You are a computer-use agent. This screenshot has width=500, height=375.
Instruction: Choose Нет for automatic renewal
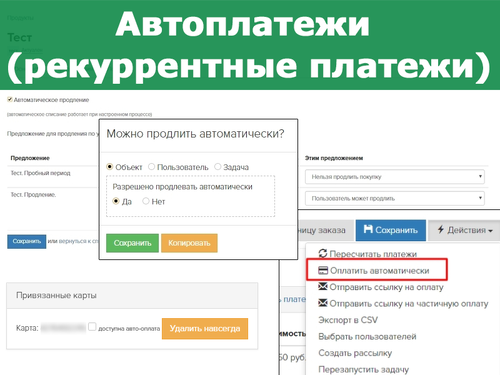(146, 201)
